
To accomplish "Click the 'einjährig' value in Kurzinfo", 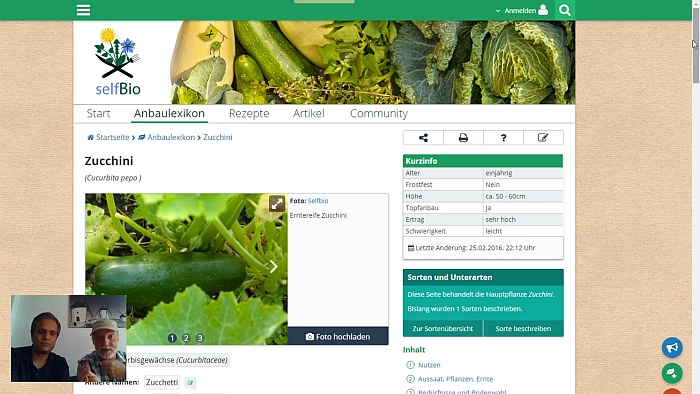I will 499,173.
